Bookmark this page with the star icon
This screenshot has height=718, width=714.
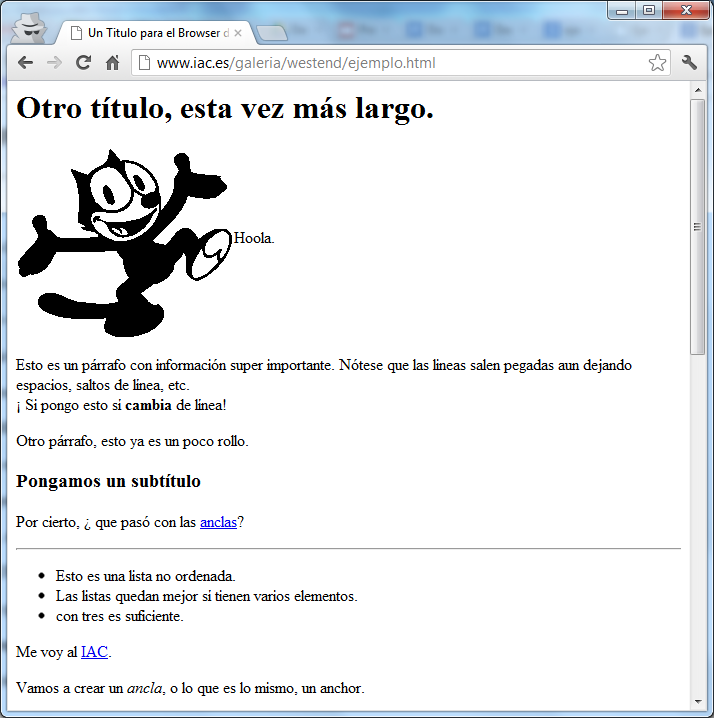tap(657, 63)
